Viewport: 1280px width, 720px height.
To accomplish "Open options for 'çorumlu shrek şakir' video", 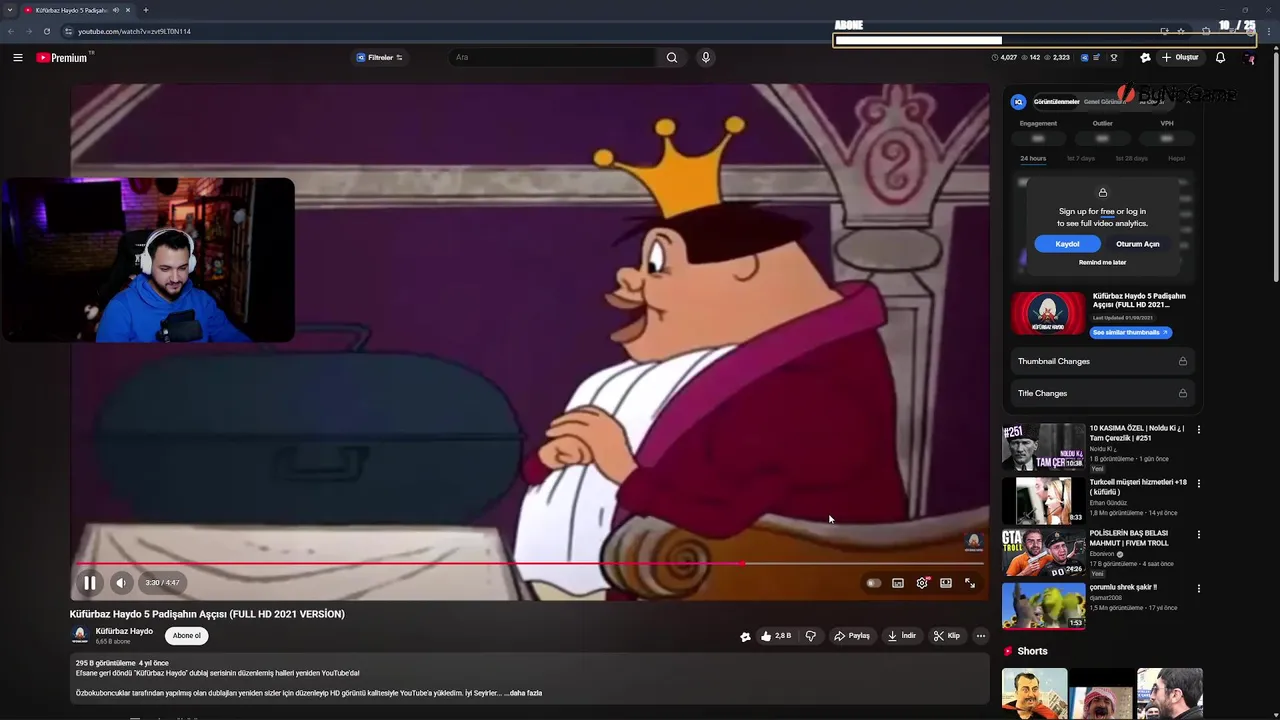I will coord(1199,589).
